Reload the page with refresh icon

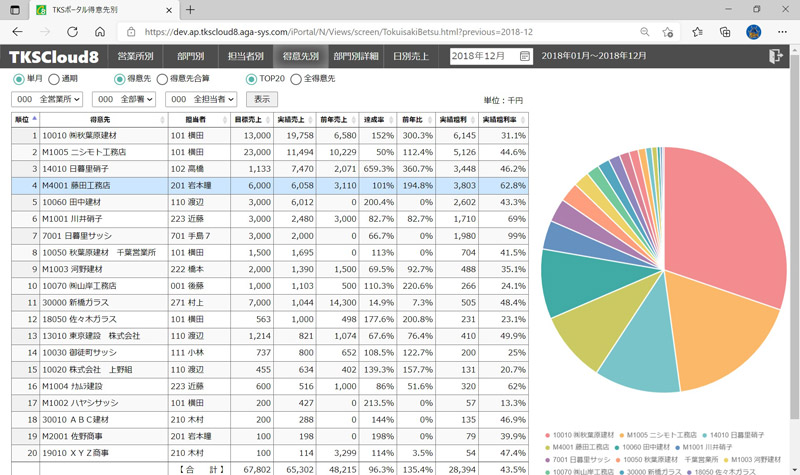(72, 32)
